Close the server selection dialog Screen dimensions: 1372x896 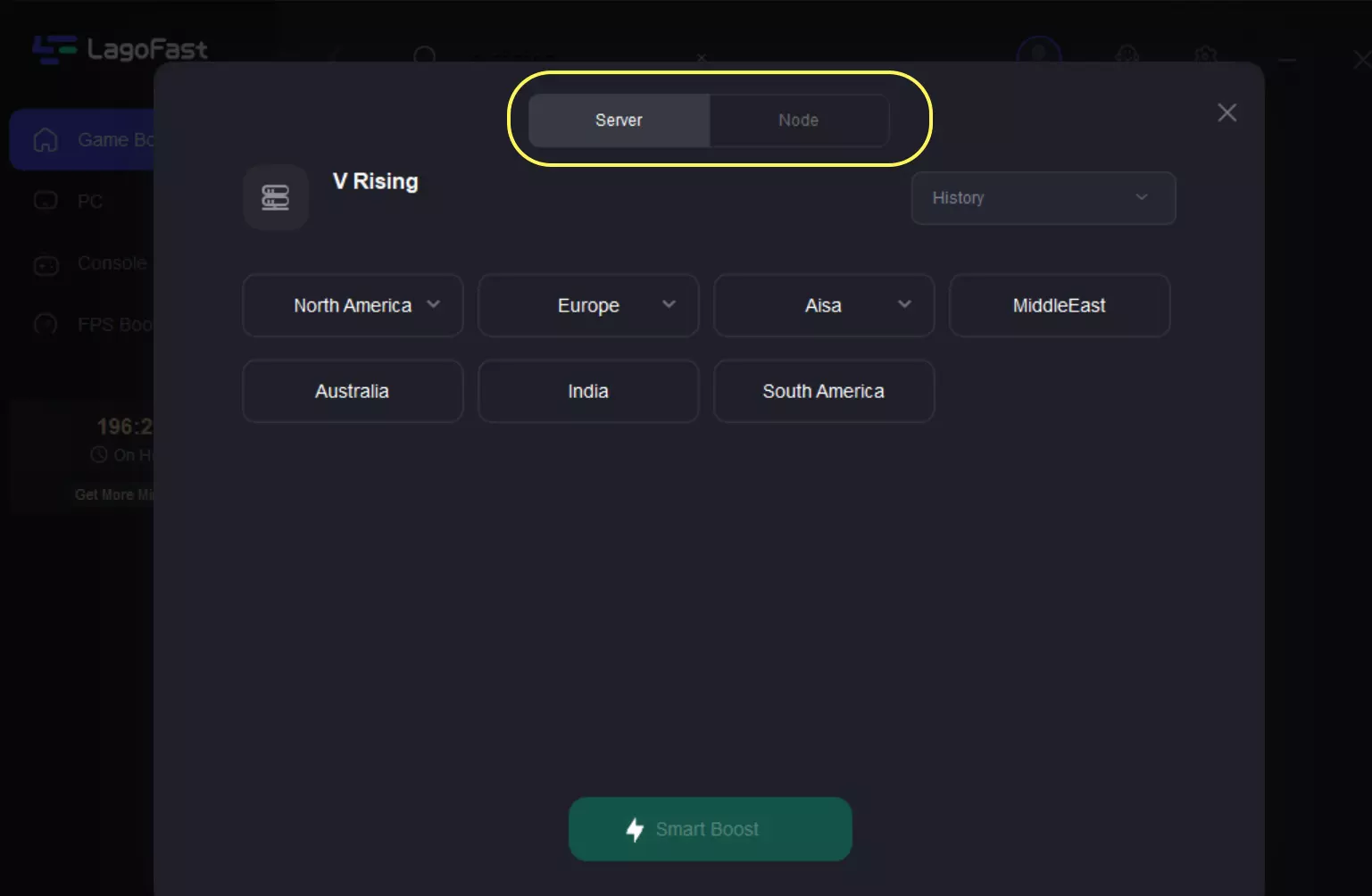click(1226, 112)
